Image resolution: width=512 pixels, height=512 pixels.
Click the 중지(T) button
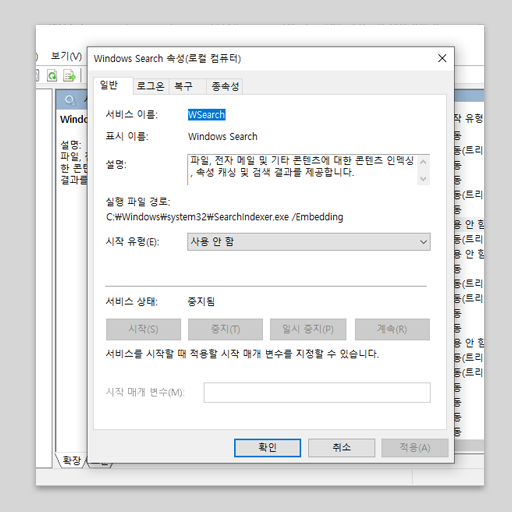point(225,329)
